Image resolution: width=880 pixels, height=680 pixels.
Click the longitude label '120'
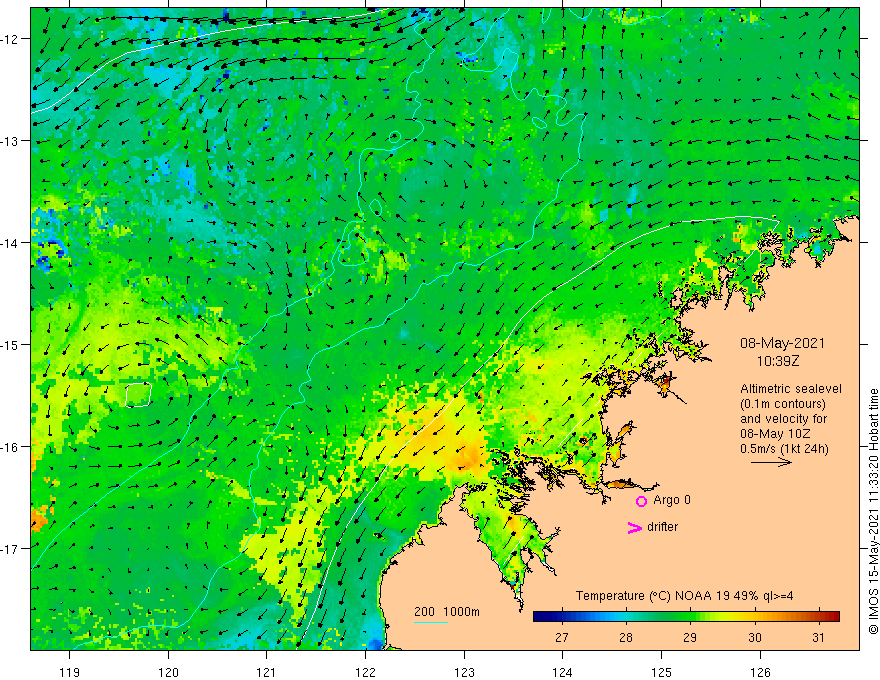click(x=168, y=672)
